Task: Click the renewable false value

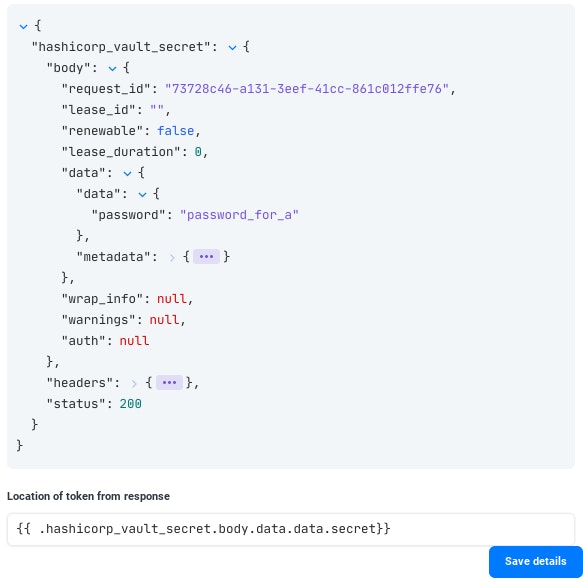Action: pyautogui.click(x=175, y=131)
